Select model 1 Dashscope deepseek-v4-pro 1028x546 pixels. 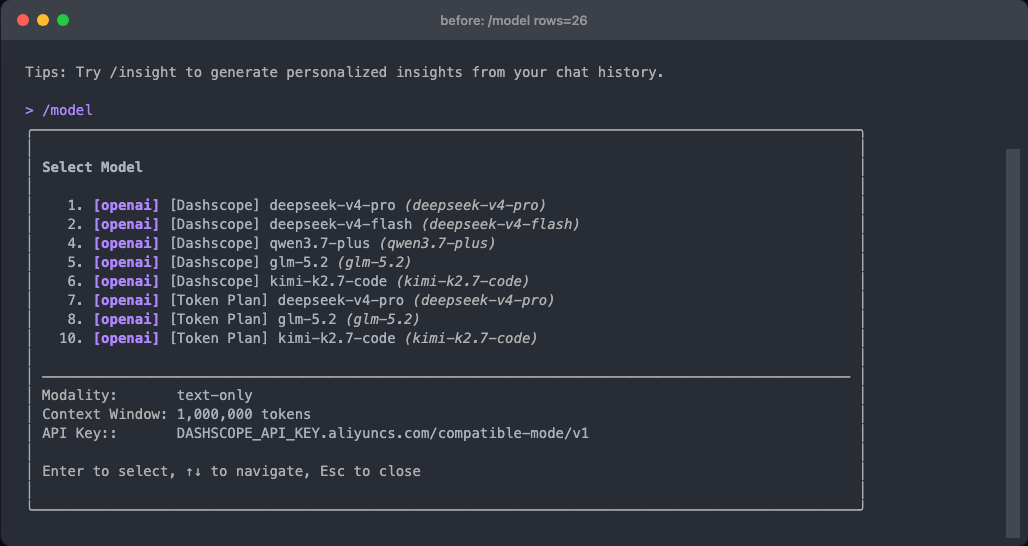point(307,205)
